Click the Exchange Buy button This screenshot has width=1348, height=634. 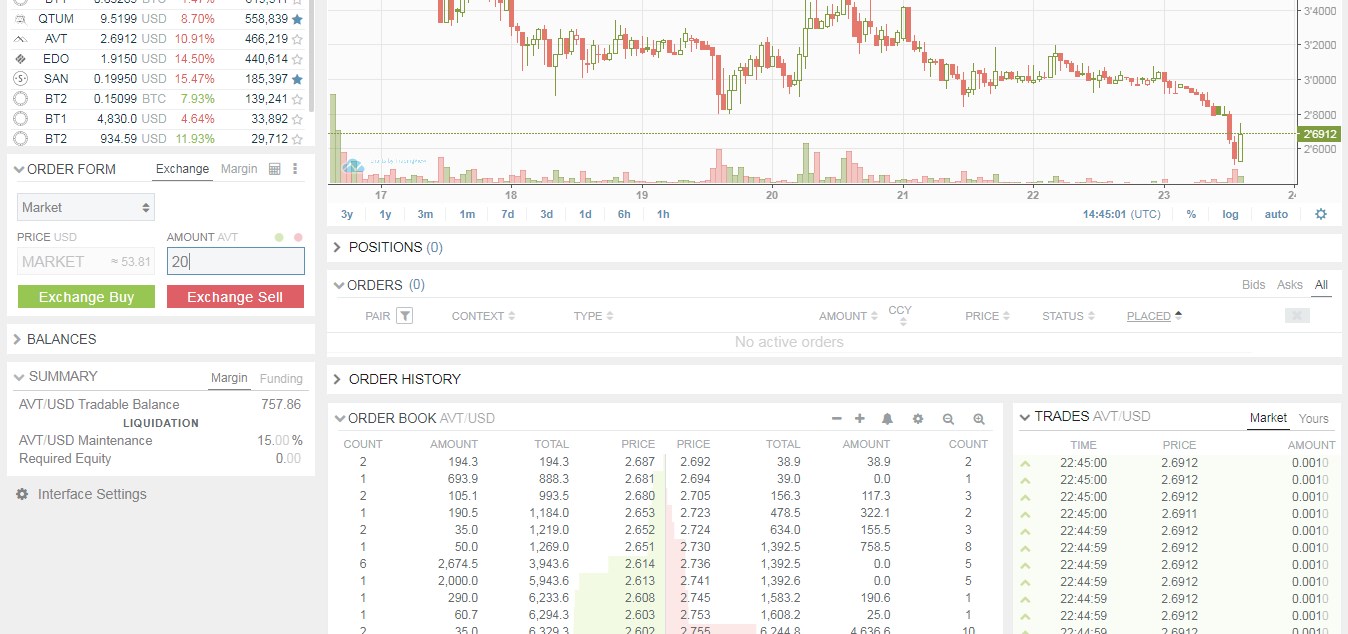[x=85, y=296]
